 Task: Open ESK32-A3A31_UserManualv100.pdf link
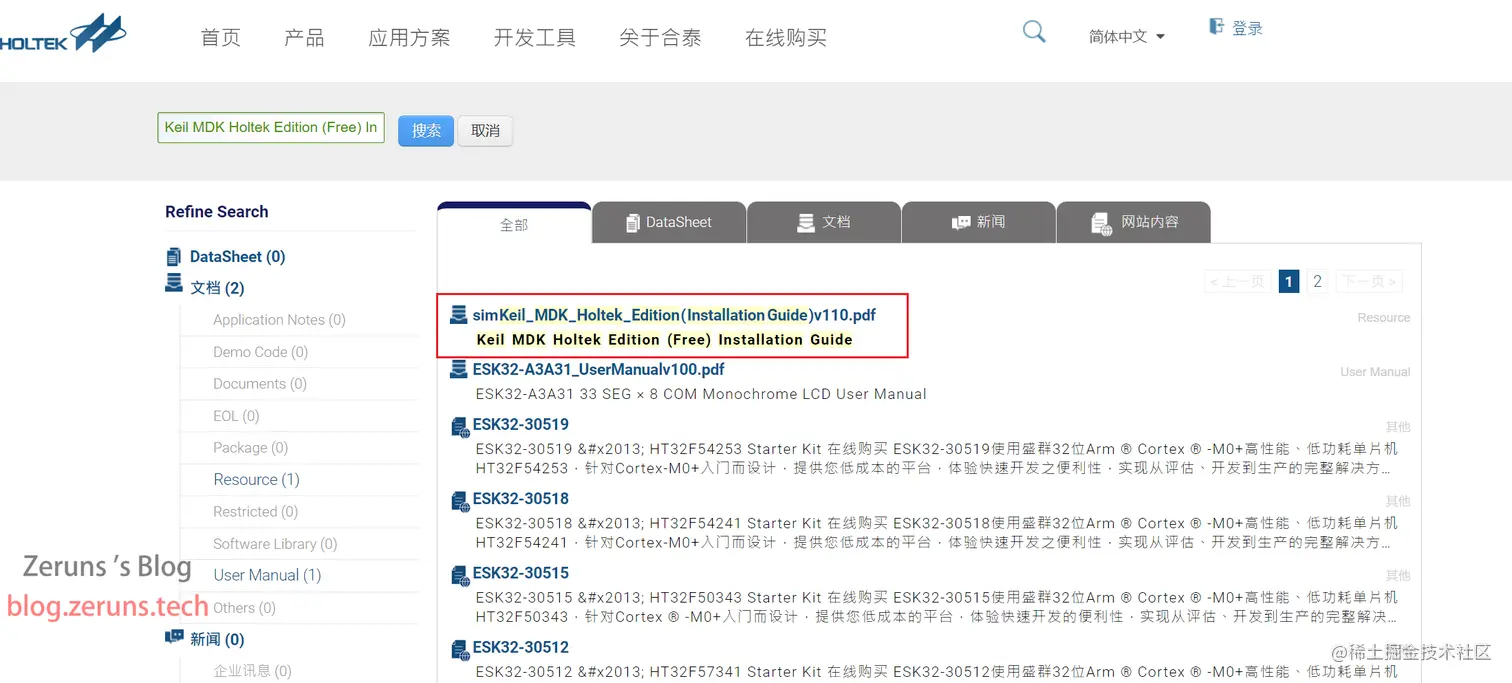pyautogui.click(x=599, y=370)
